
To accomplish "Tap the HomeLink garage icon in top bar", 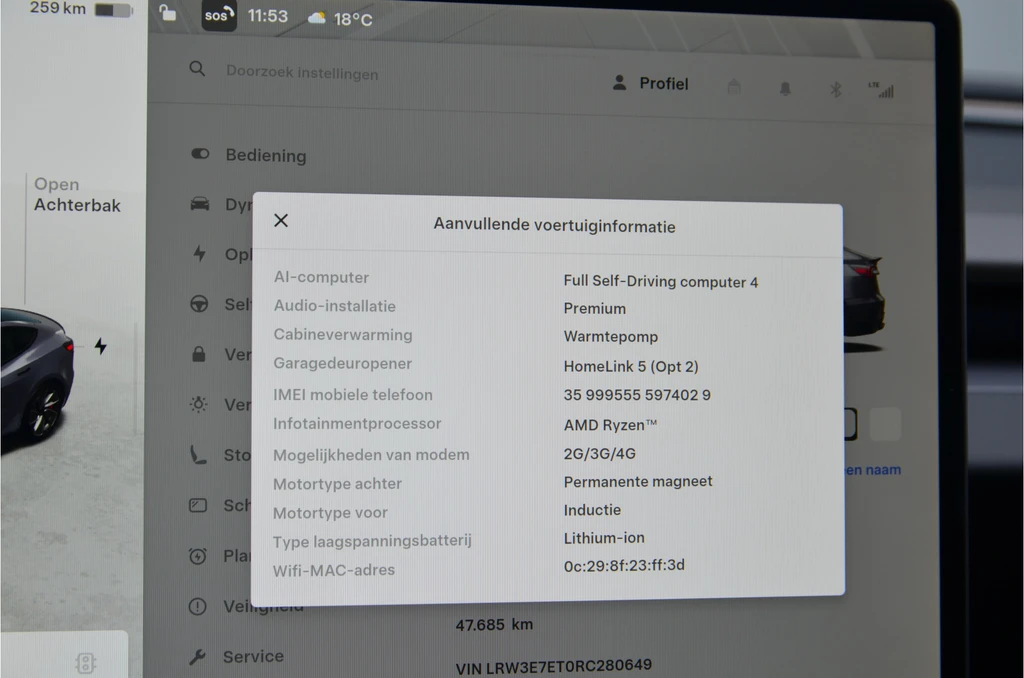I will [734, 86].
